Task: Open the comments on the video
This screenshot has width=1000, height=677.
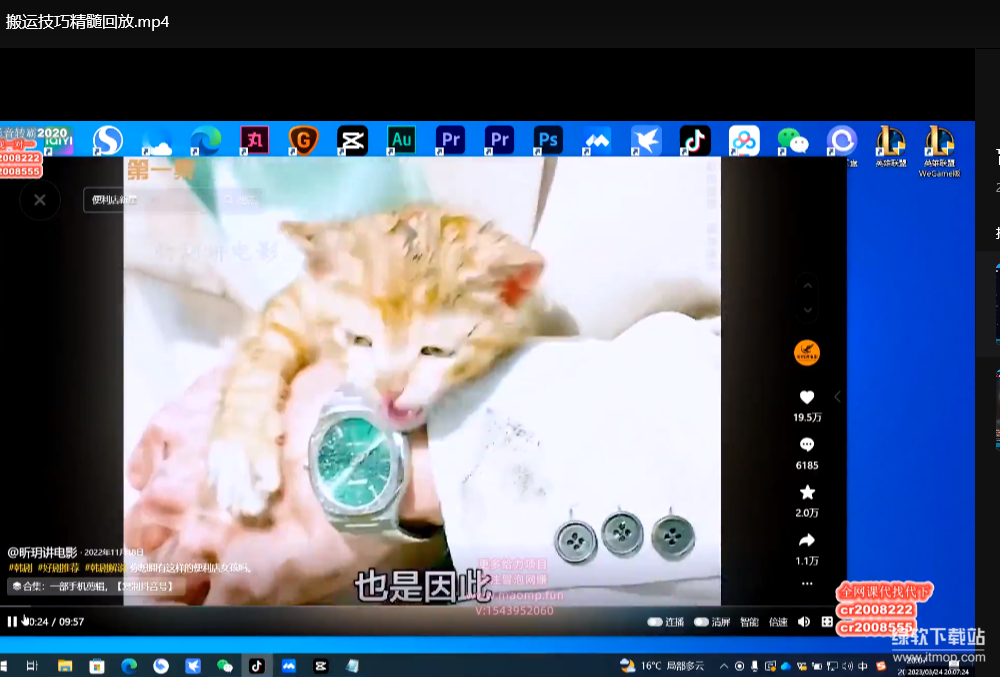Action: pos(807,445)
